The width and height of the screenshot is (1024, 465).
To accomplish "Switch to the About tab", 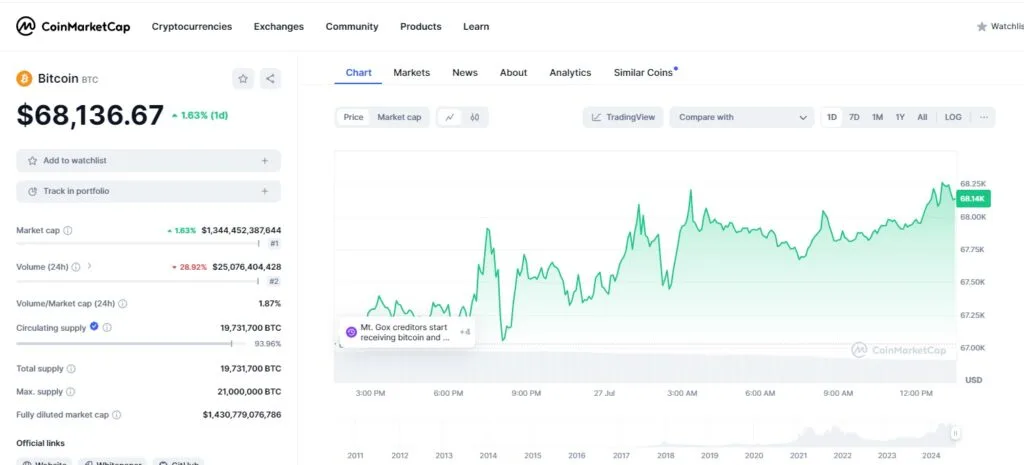I will tap(513, 72).
